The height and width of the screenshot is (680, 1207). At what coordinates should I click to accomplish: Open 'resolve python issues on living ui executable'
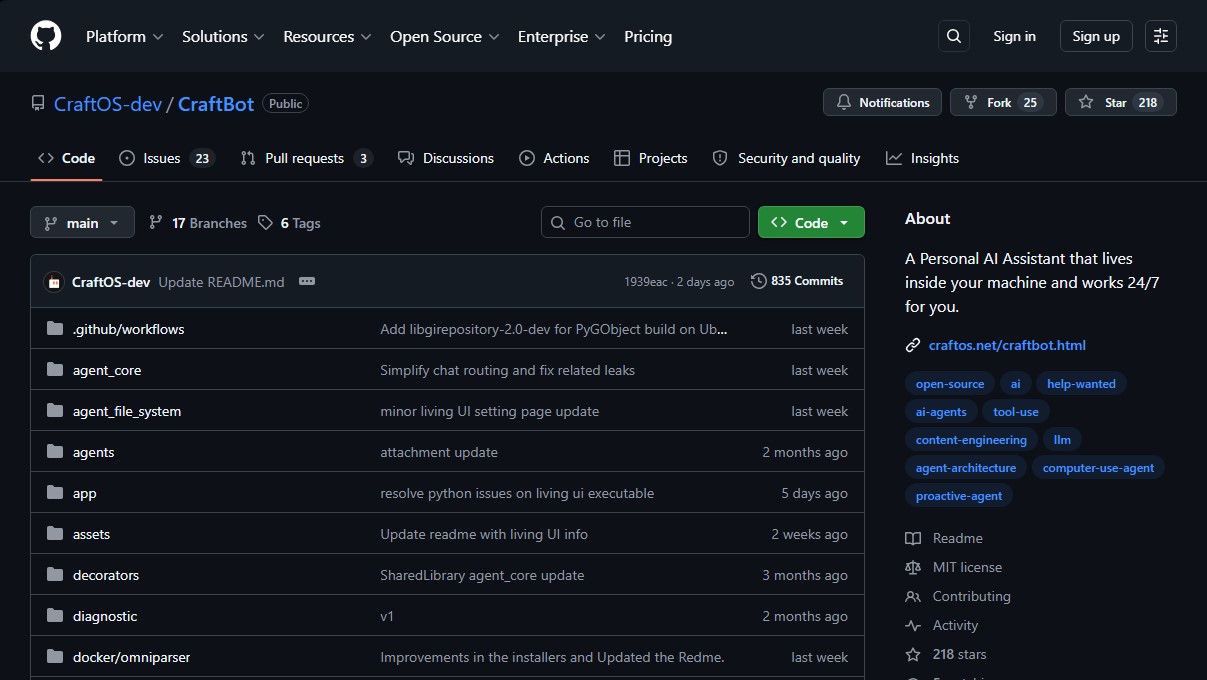pyautogui.click(x=517, y=493)
